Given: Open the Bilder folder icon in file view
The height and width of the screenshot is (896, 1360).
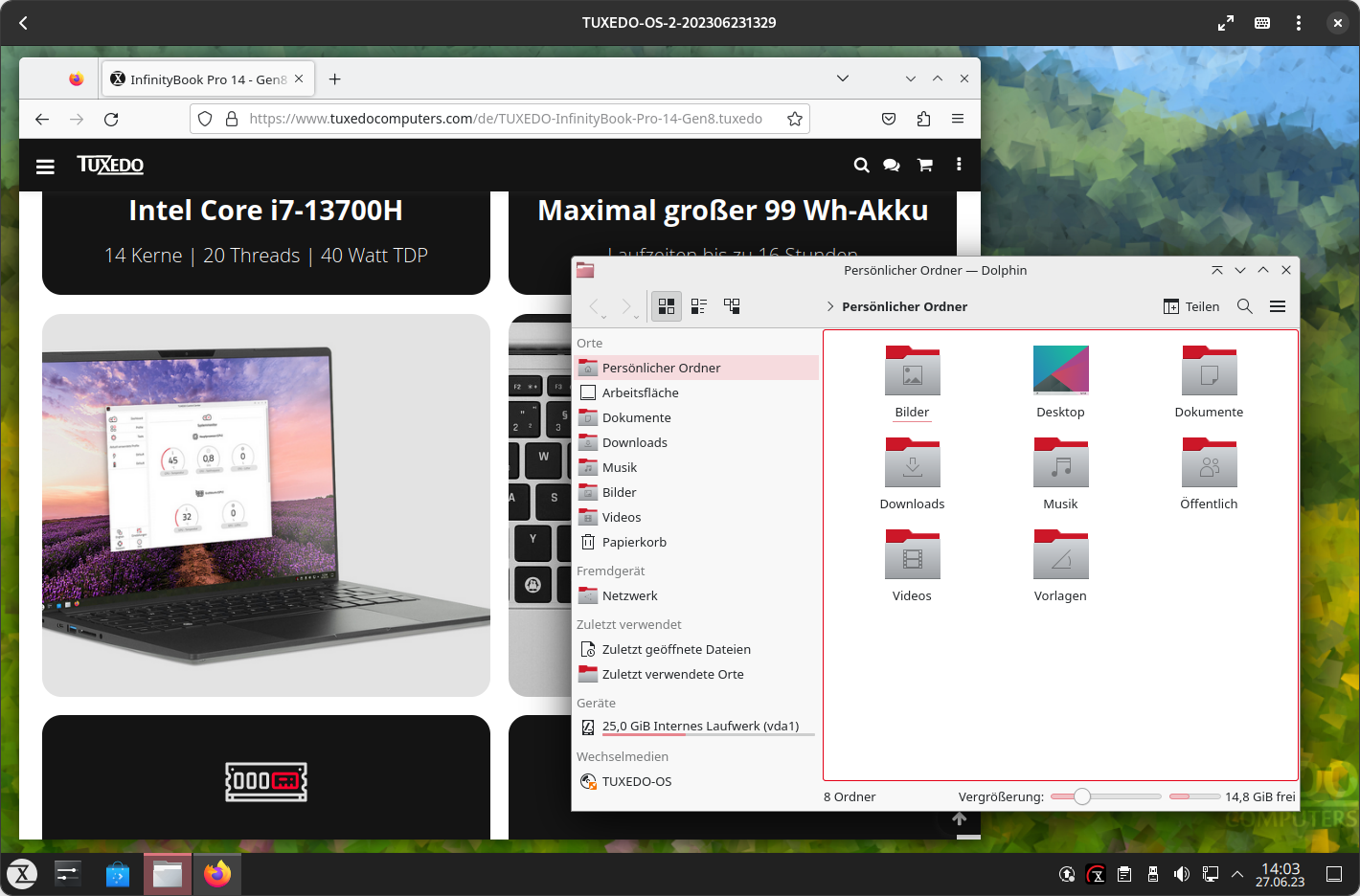Looking at the screenshot, I should (x=913, y=371).
